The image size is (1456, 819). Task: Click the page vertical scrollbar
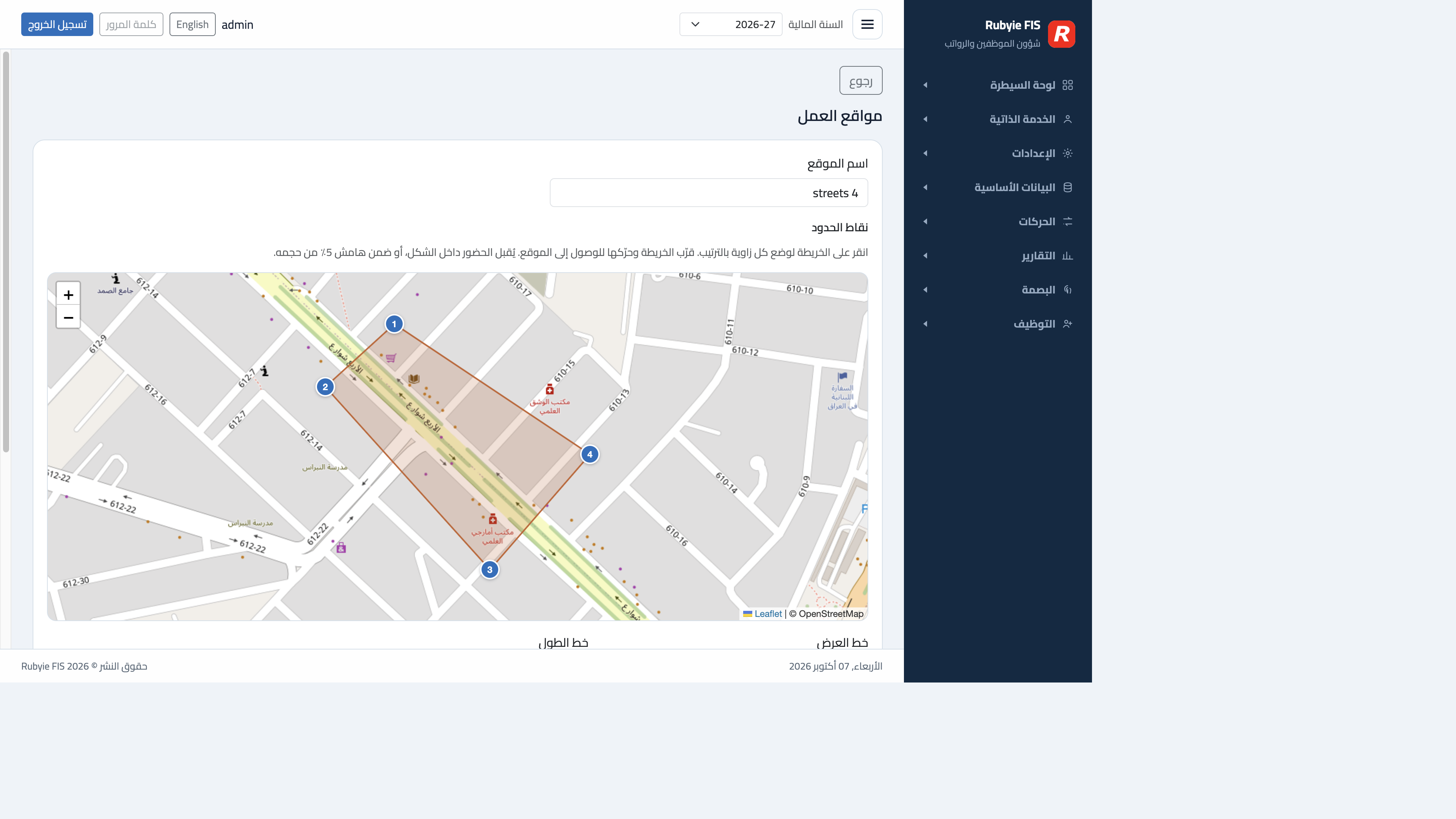[x=6, y=251]
